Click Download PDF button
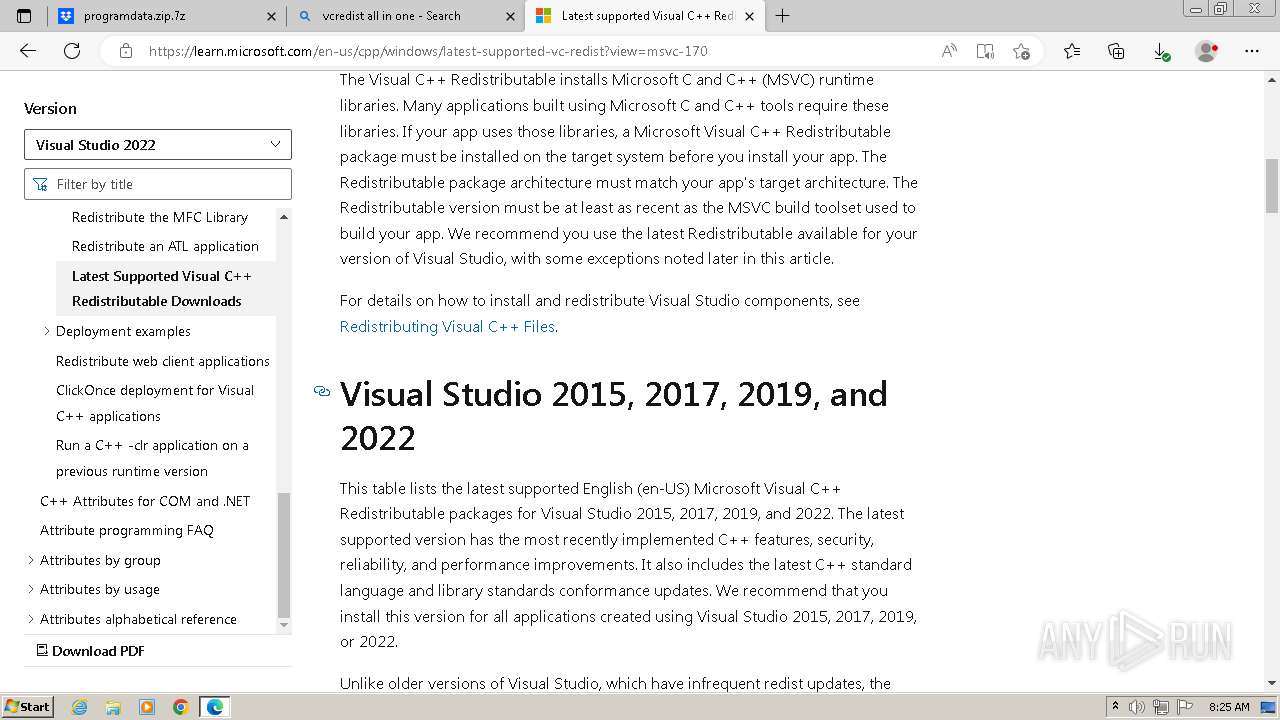 [91, 651]
